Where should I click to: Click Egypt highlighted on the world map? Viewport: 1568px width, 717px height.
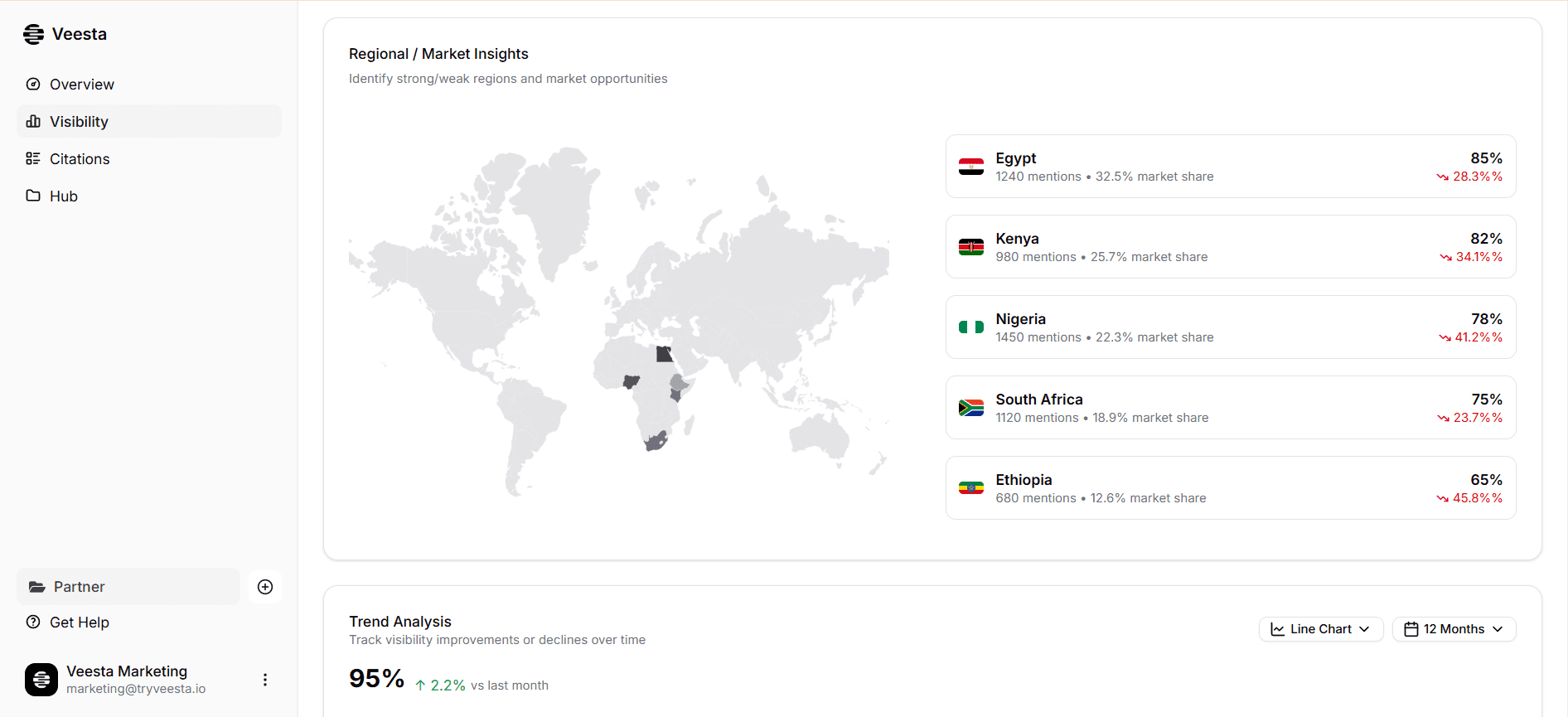pos(664,355)
